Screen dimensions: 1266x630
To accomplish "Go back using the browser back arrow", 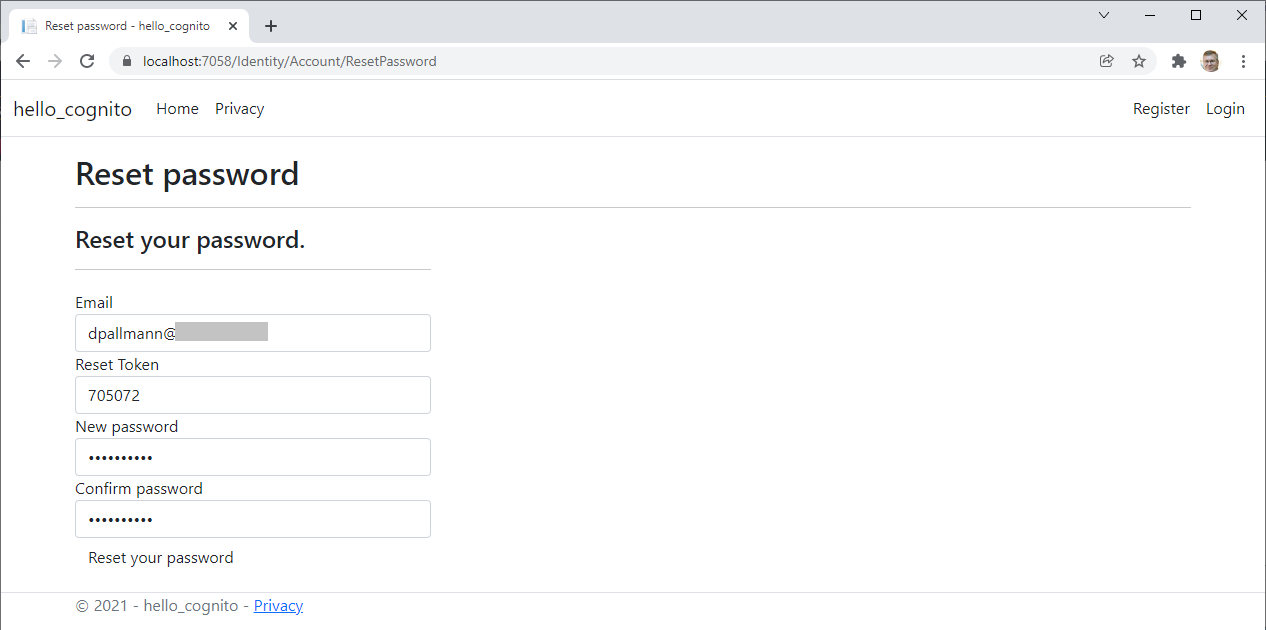I will [23, 61].
